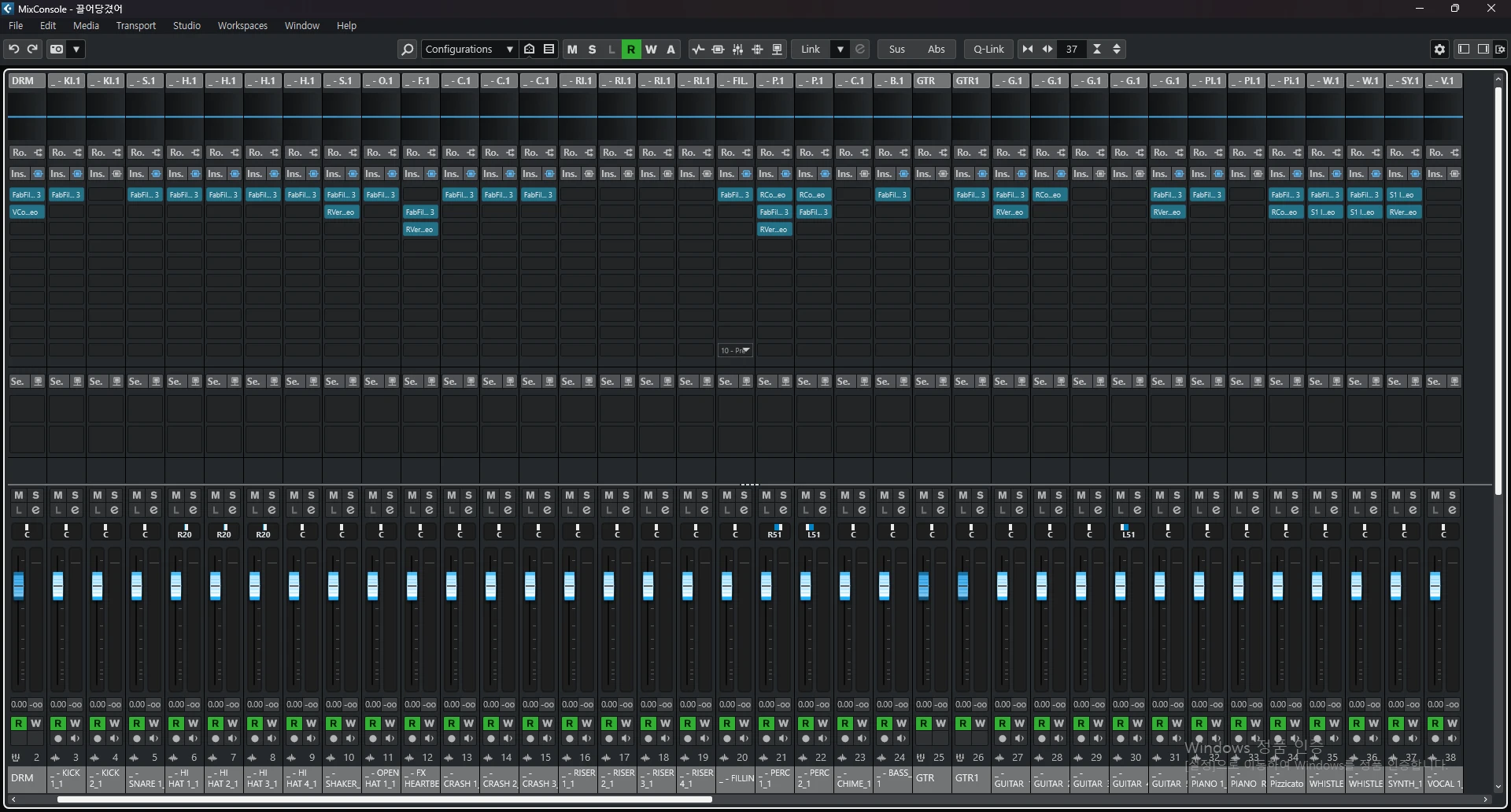1511x812 pixels.
Task: Open the Workspaces menu
Action: pyautogui.click(x=242, y=25)
